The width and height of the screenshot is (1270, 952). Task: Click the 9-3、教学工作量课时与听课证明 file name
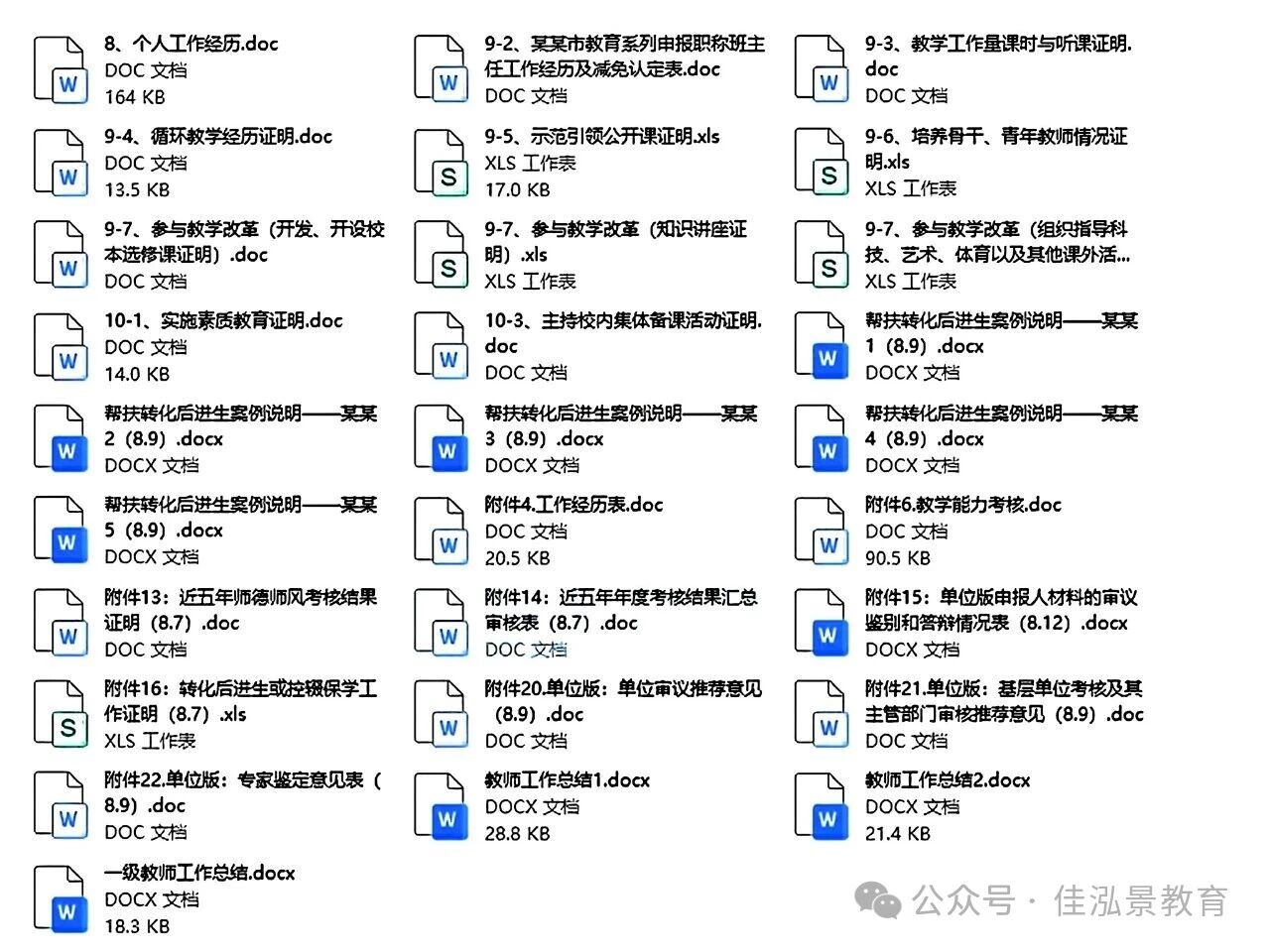(x=998, y=56)
